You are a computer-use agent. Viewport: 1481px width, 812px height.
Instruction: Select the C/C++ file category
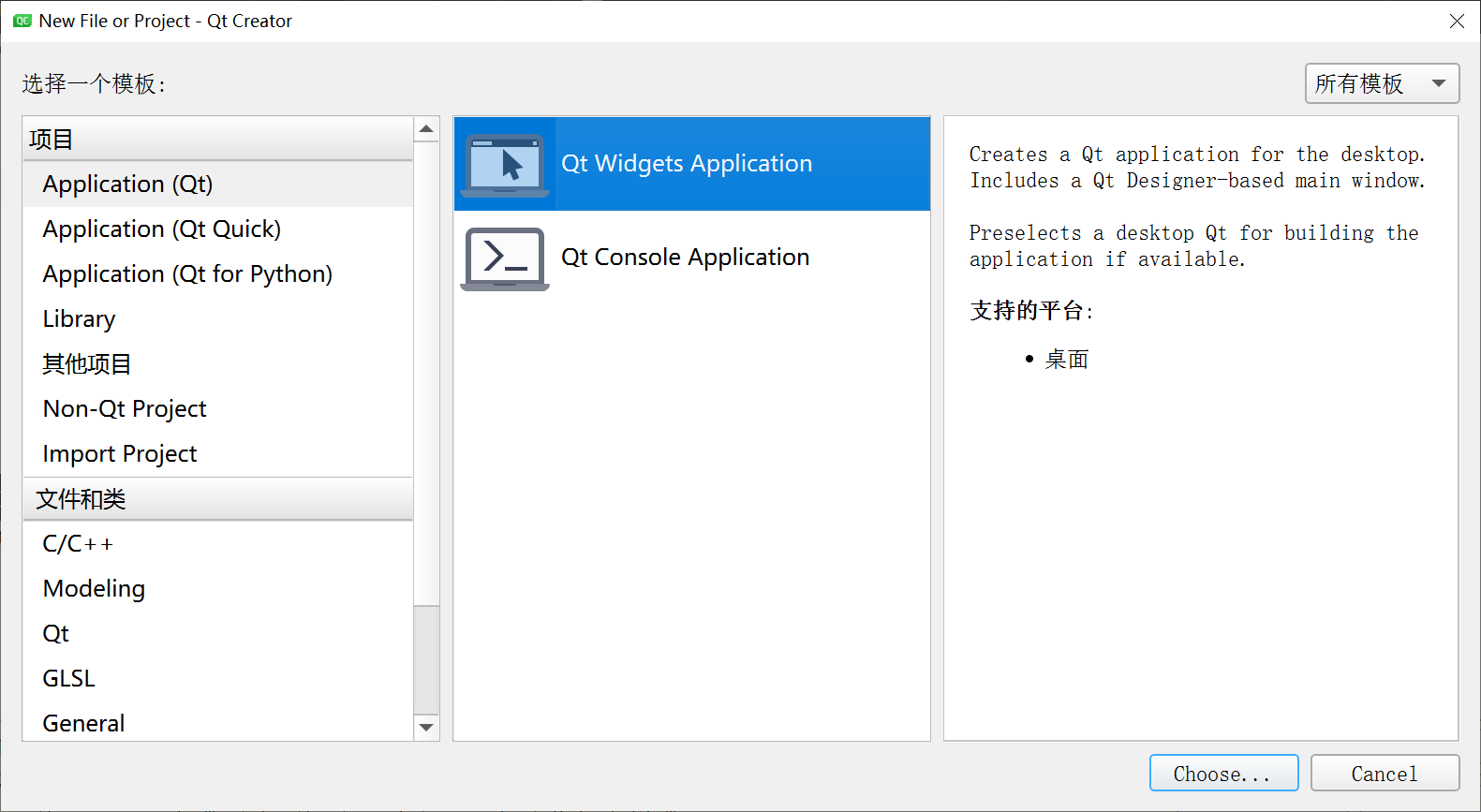(217, 544)
